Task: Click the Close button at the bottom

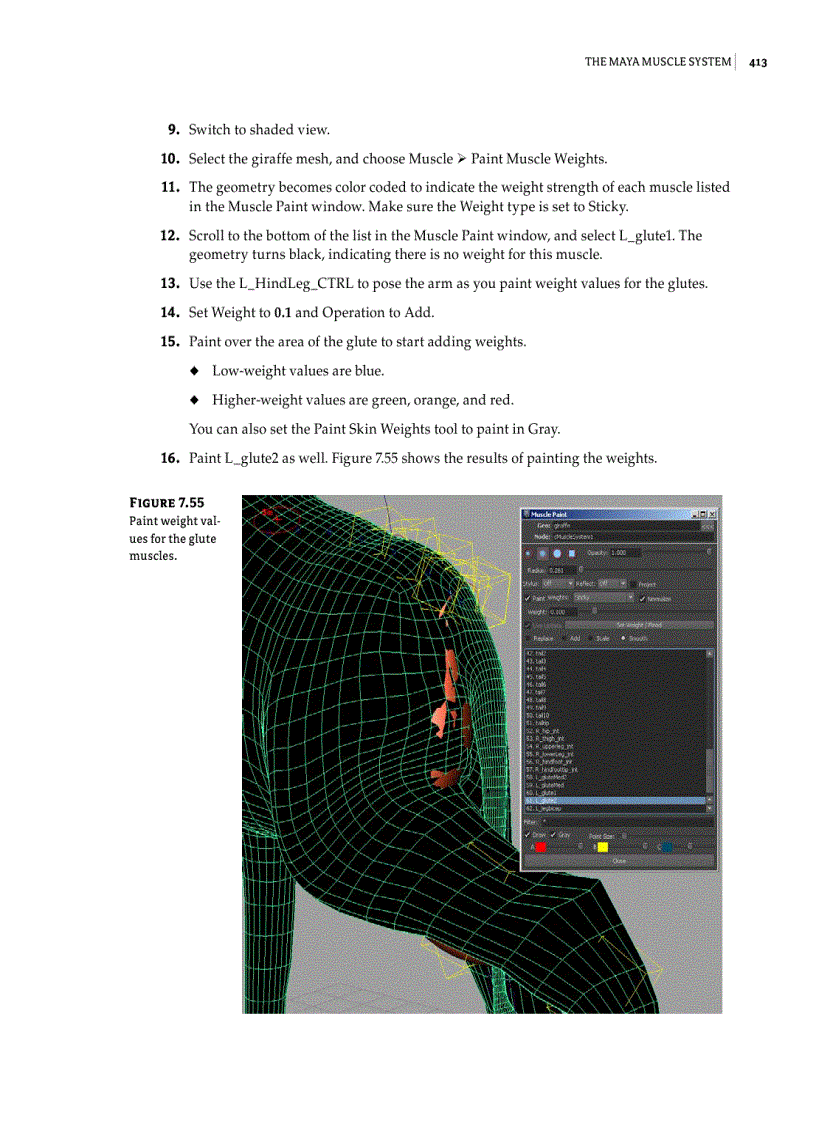Action: pyautogui.click(x=618, y=861)
